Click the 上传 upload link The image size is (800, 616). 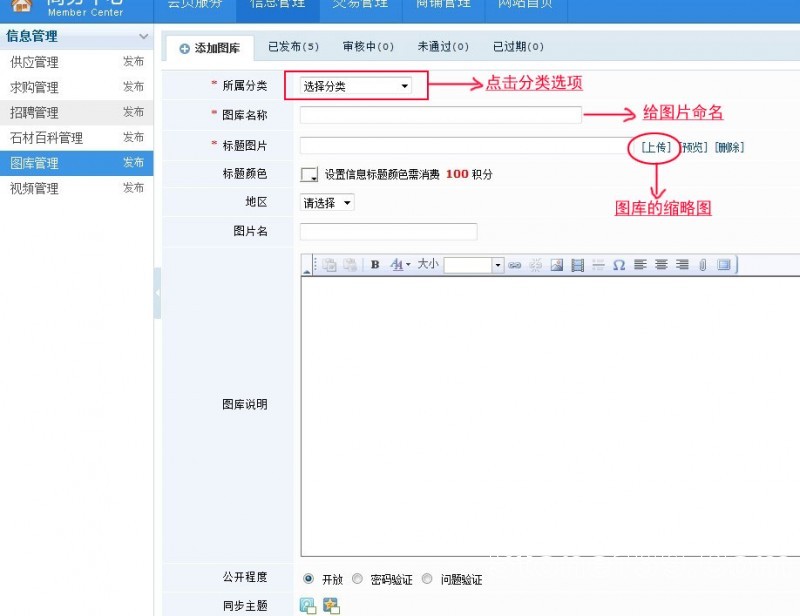[655, 146]
